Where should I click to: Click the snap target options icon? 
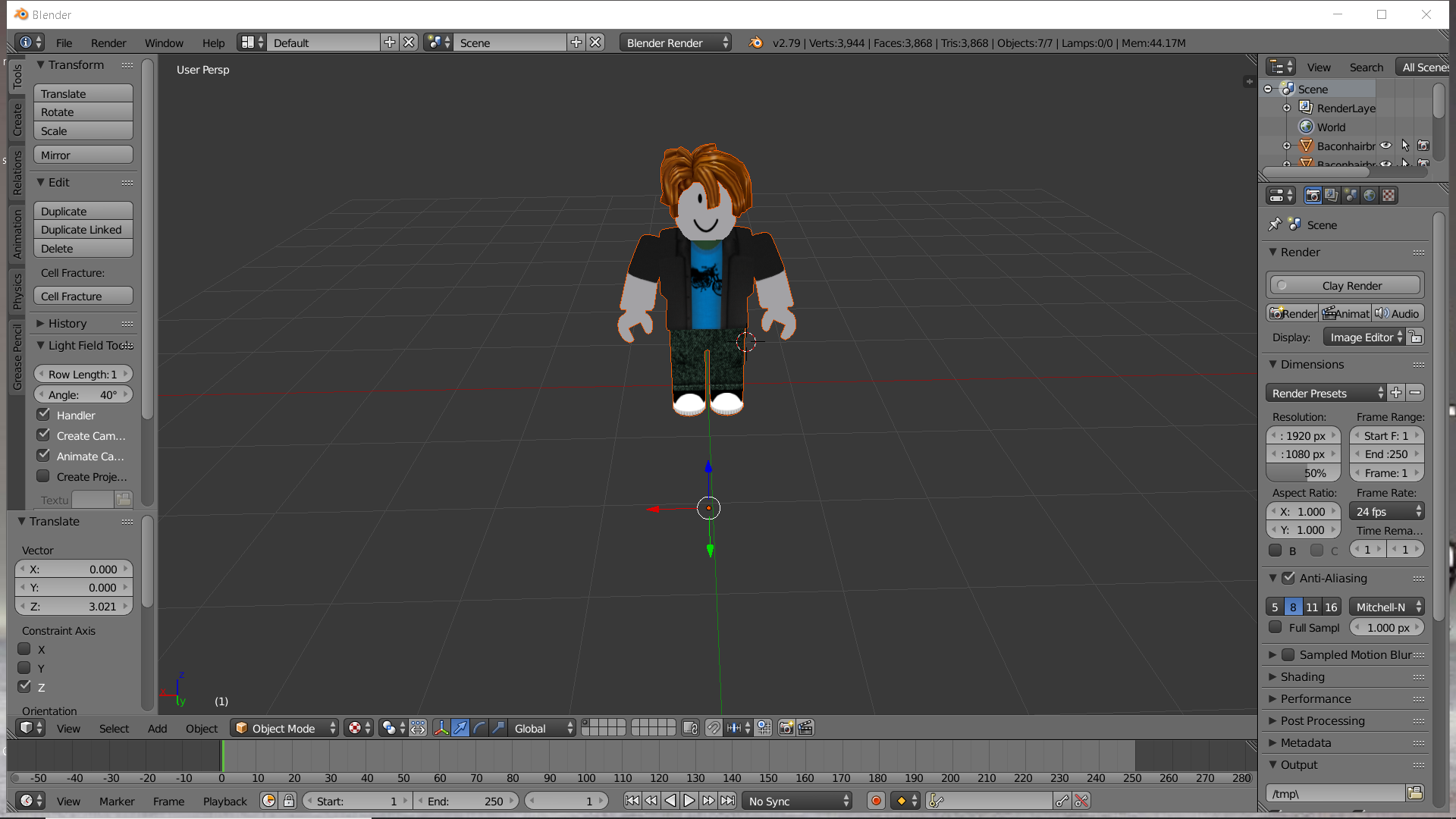point(764,728)
